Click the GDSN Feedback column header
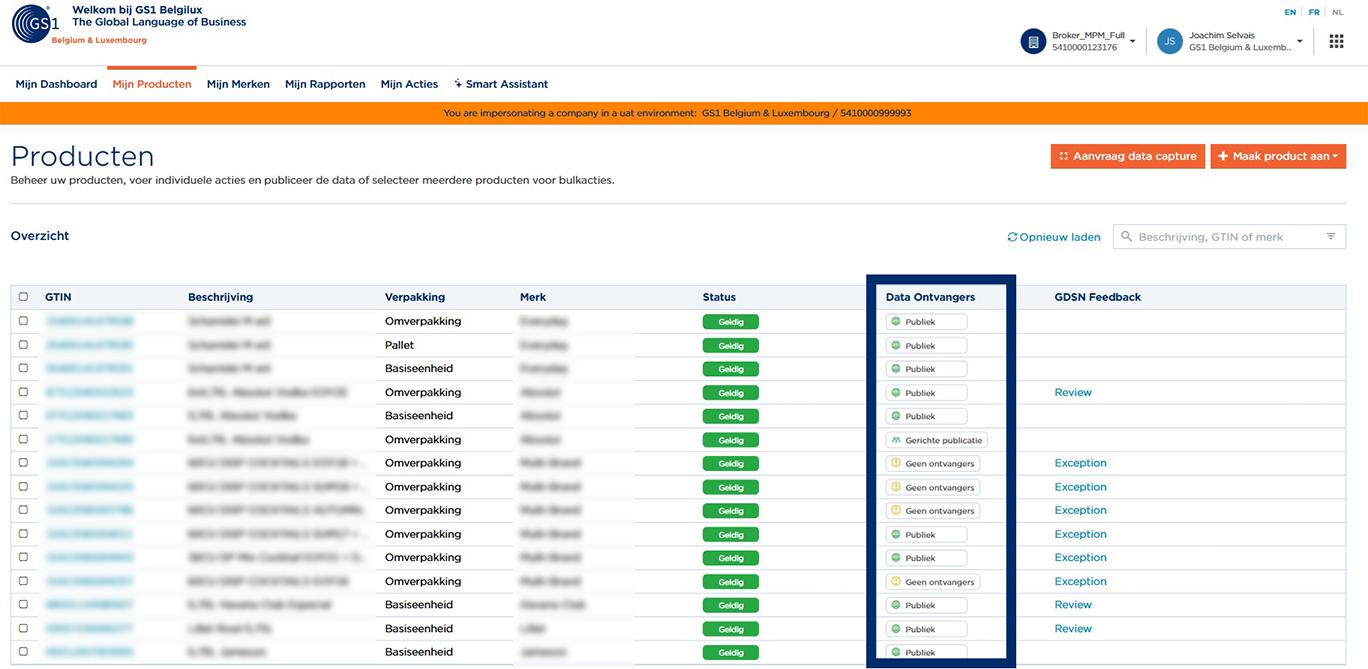This screenshot has height=669, width=1368. pos(1097,297)
